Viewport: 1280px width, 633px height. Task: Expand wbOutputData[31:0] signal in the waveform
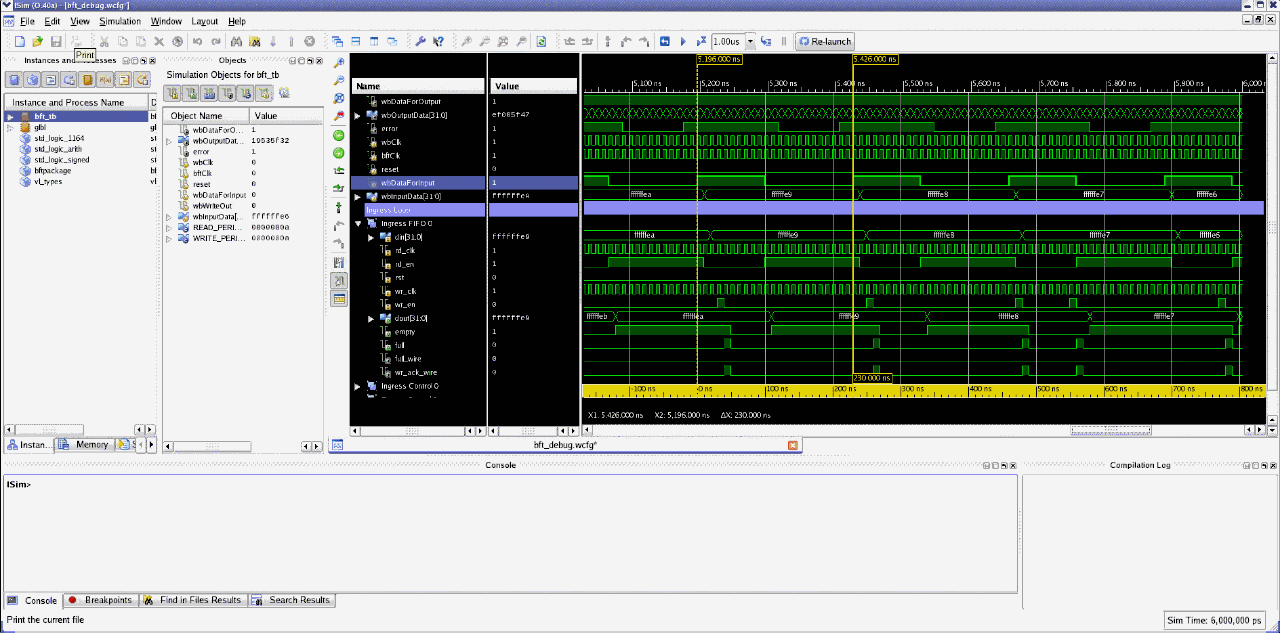[359, 115]
